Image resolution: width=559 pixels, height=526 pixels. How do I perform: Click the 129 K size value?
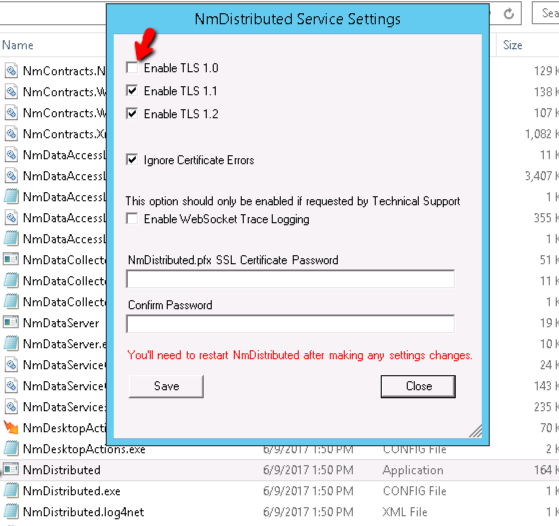point(546,71)
